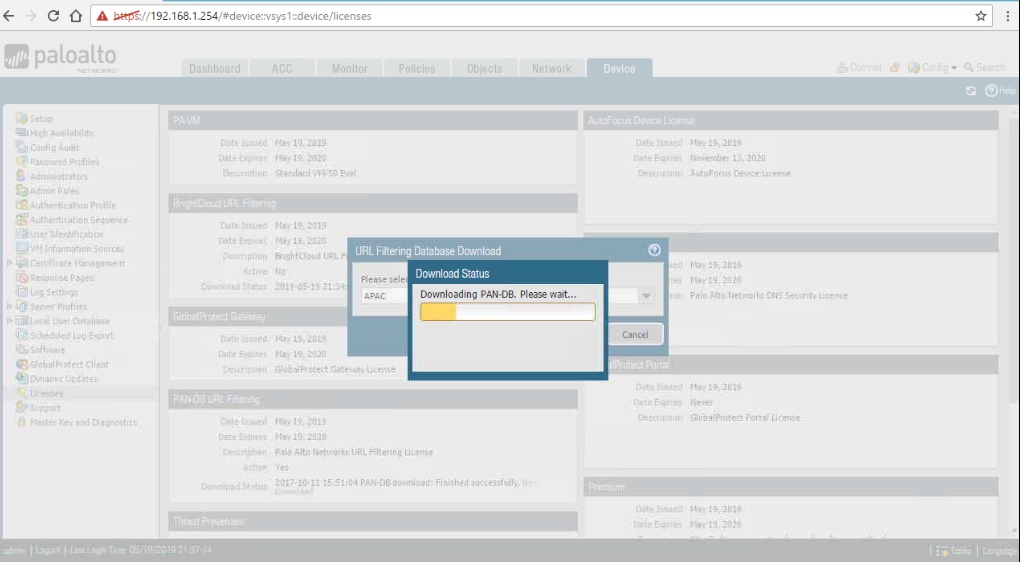Click the AutoFocus Device License header
The width and height of the screenshot is (1020, 562).
tap(791, 120)
